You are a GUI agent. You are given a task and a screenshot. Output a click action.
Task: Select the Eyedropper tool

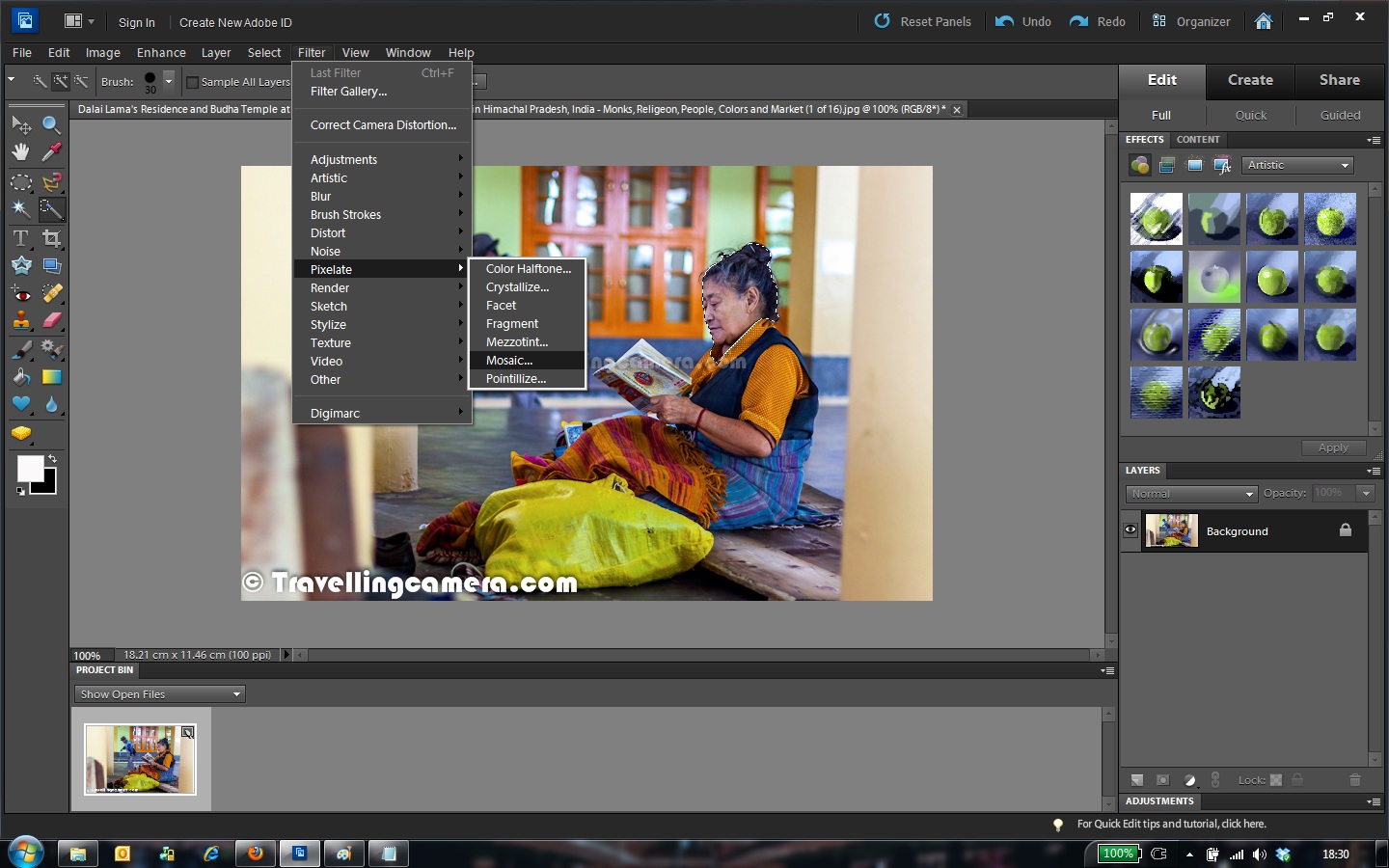(52, 152)
